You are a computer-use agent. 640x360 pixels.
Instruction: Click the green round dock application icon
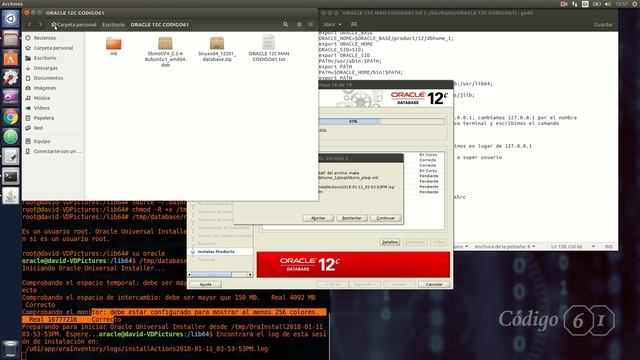click(x=11, y=137)
